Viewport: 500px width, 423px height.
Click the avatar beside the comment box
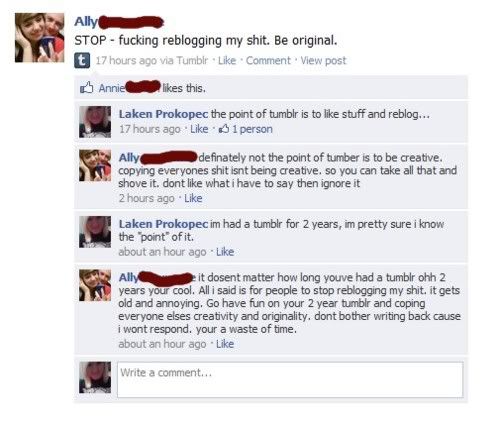(95, 377)
